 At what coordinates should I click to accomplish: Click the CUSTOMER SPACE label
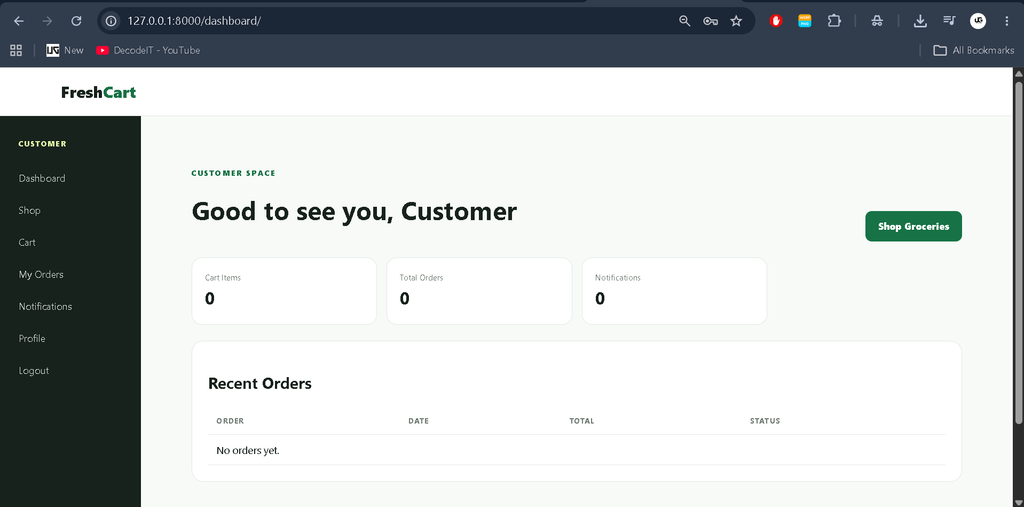(x=233, y=173)
